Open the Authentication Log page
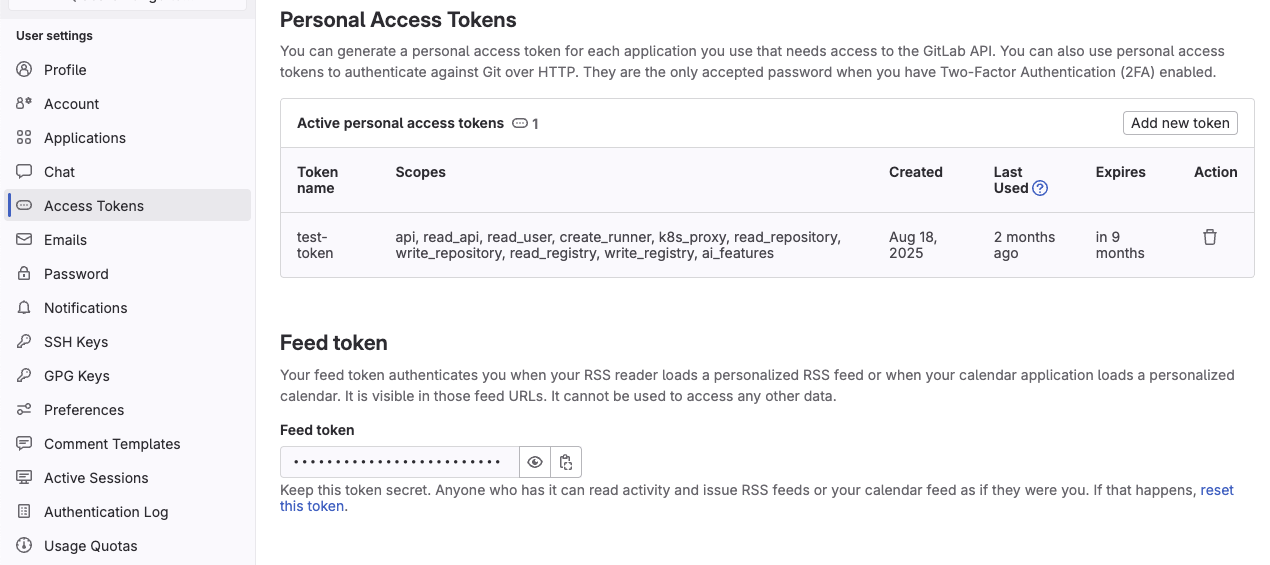 click(106, 512)
